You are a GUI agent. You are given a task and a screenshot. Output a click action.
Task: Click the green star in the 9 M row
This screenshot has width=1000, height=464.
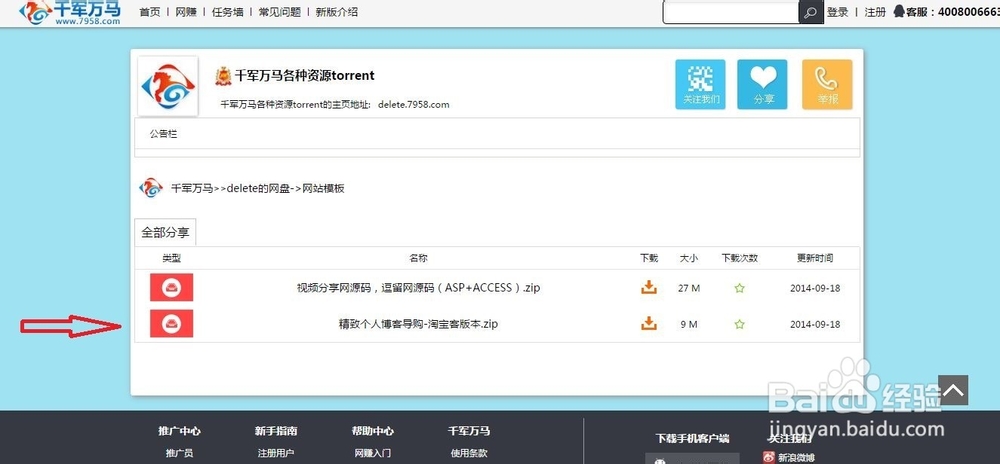point(740,324)
